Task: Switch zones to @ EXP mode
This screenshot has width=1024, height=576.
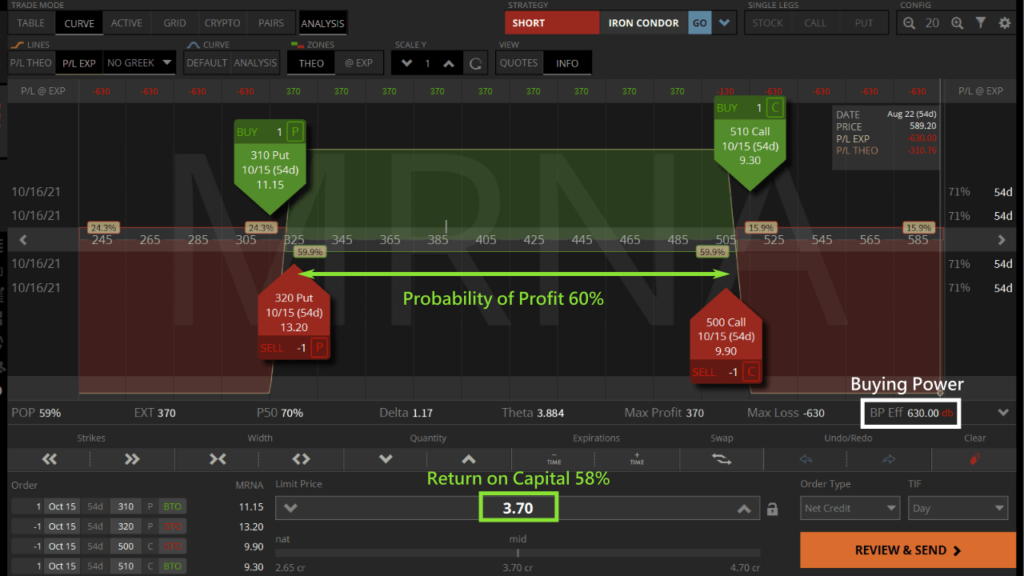Action: (359, 63)
